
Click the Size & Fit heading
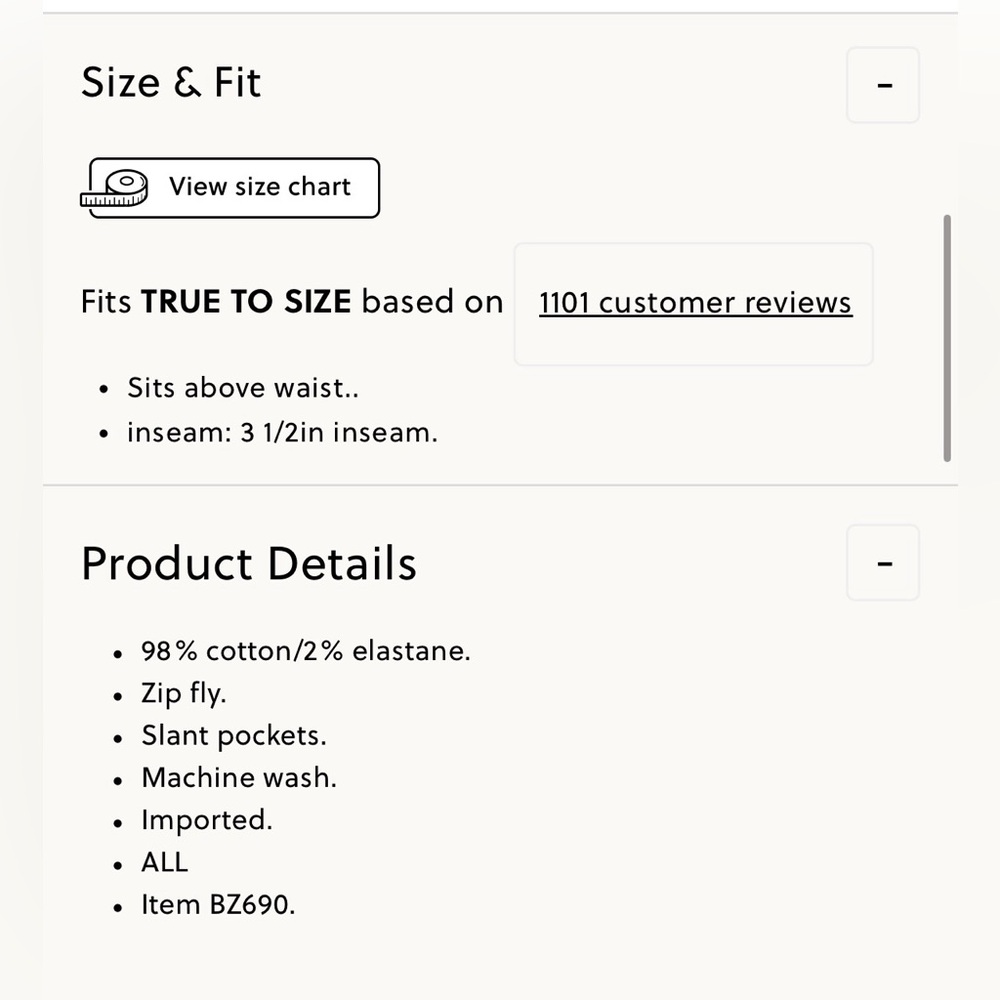tap(171, 83)
